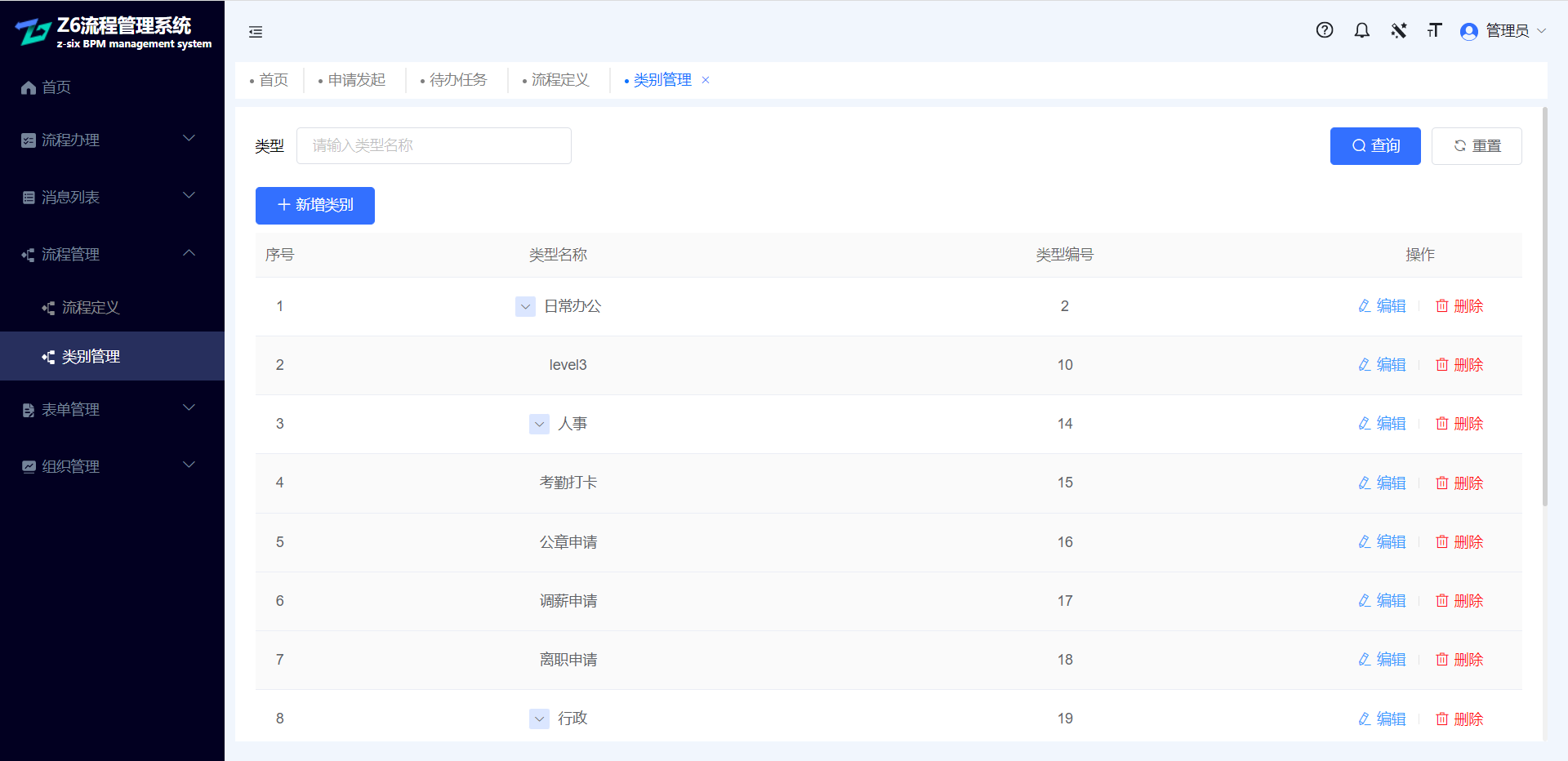Screen dimensions: 1568x761
Task: Click the home icon in sidebar
Action: (x=29, y=87)
